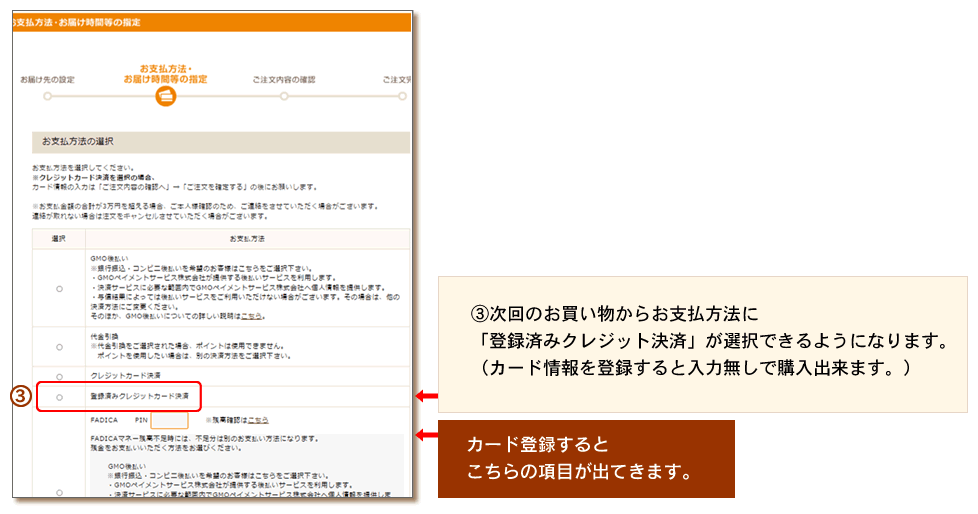
Task: Select the GMO後払い radio button
Action: (x=59, y=288)
